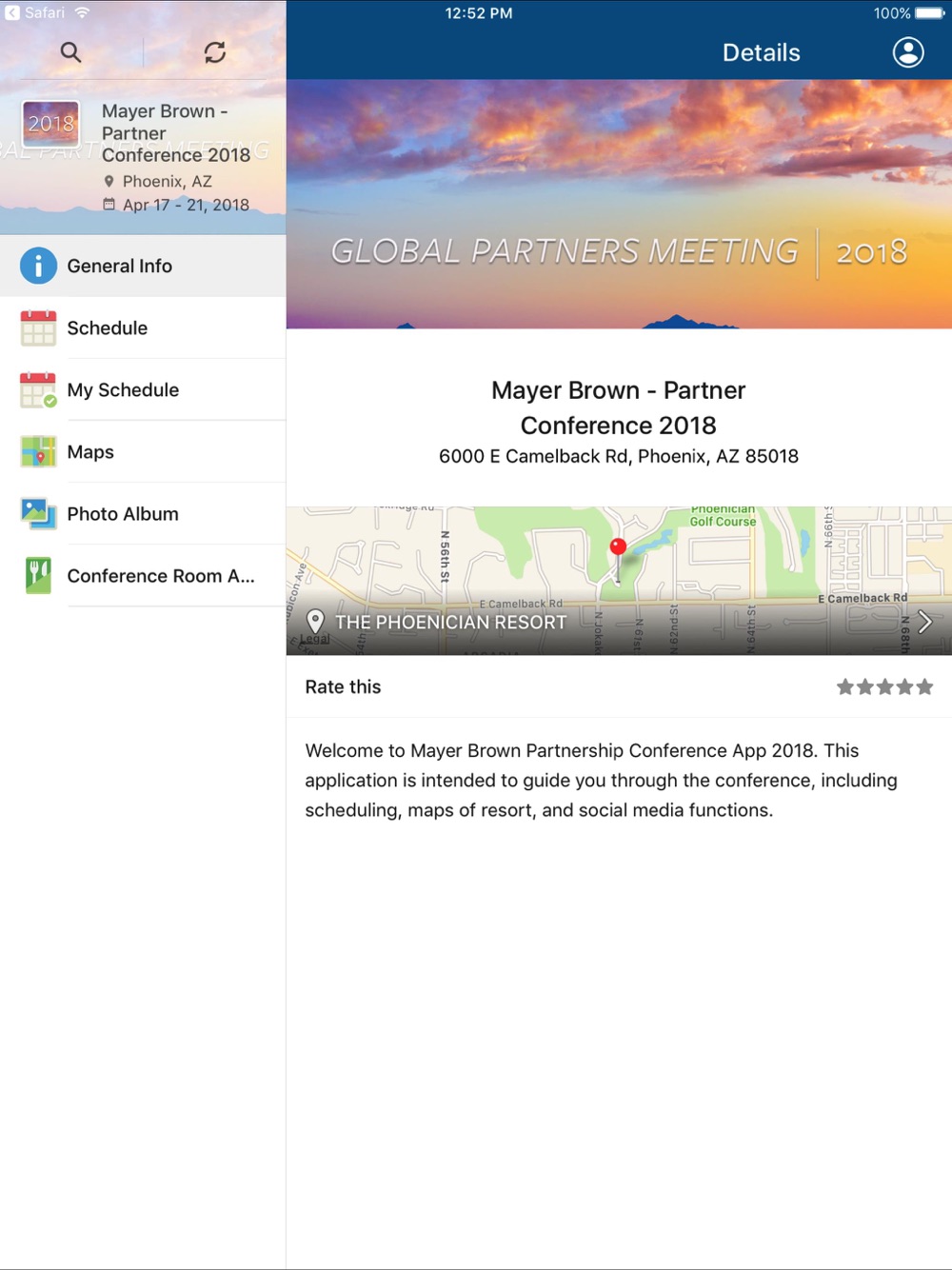Tap the Conference Room fork-knife icon

point(38,576)
